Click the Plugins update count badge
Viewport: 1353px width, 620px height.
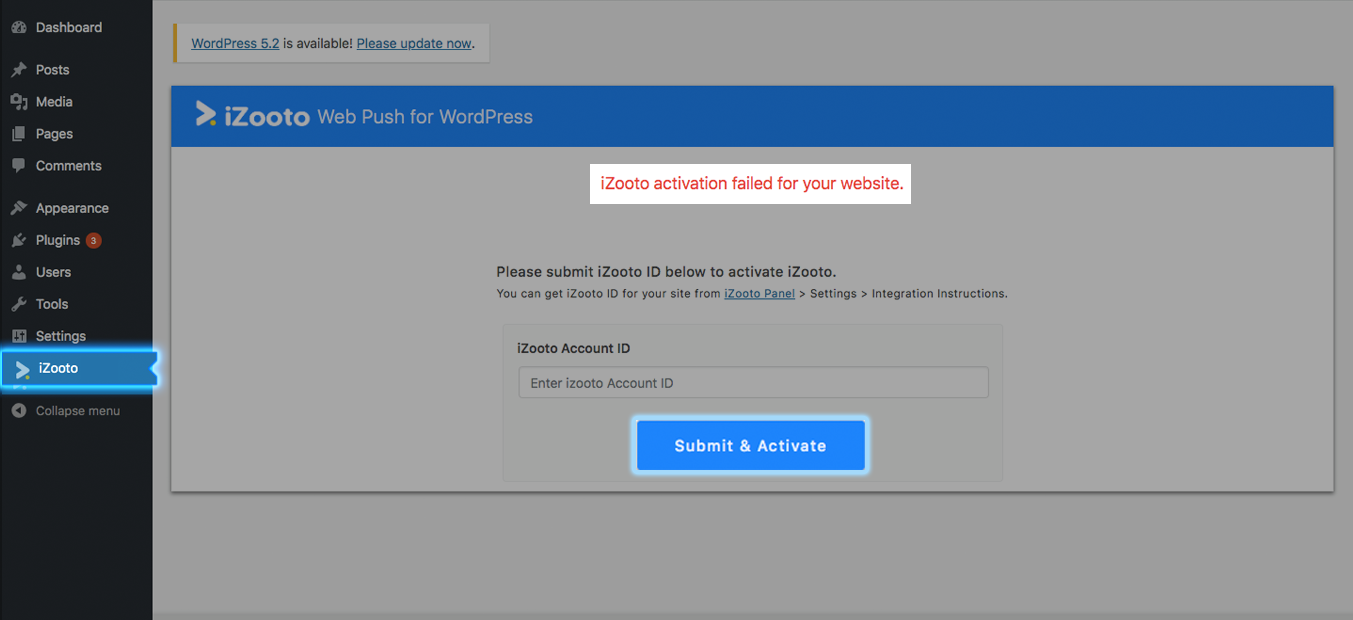[x=93, y=240]
